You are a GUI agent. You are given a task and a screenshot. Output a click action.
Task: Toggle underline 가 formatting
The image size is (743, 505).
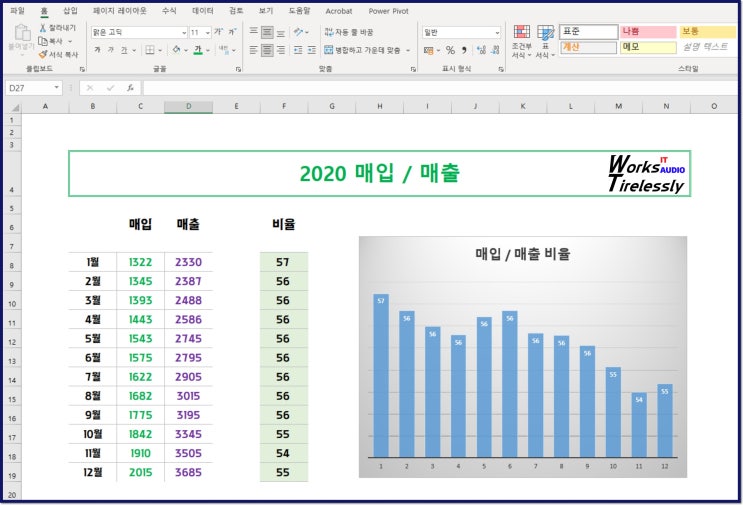pyautogui.click(x=124, y=50)
